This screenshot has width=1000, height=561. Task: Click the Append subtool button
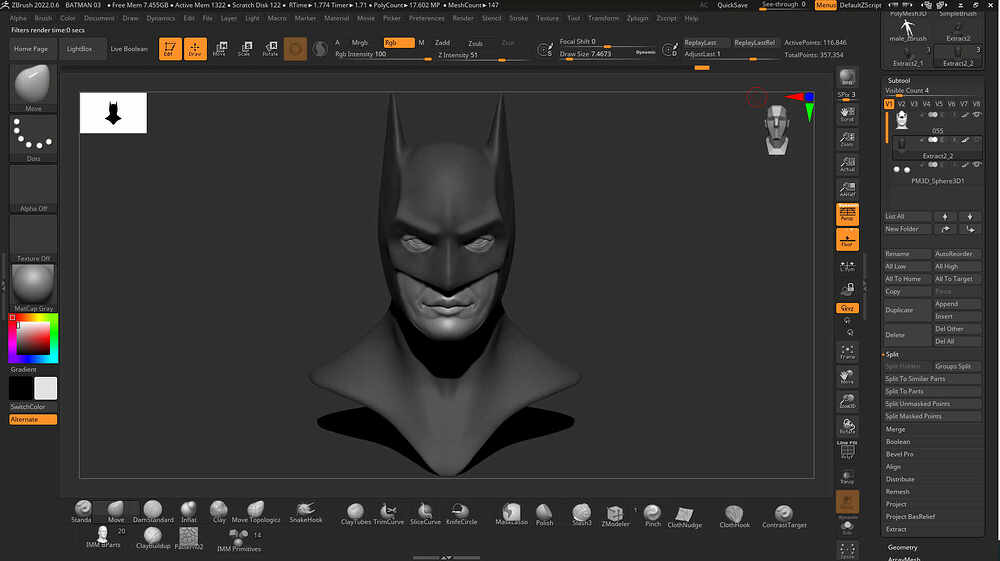(957, 304)
